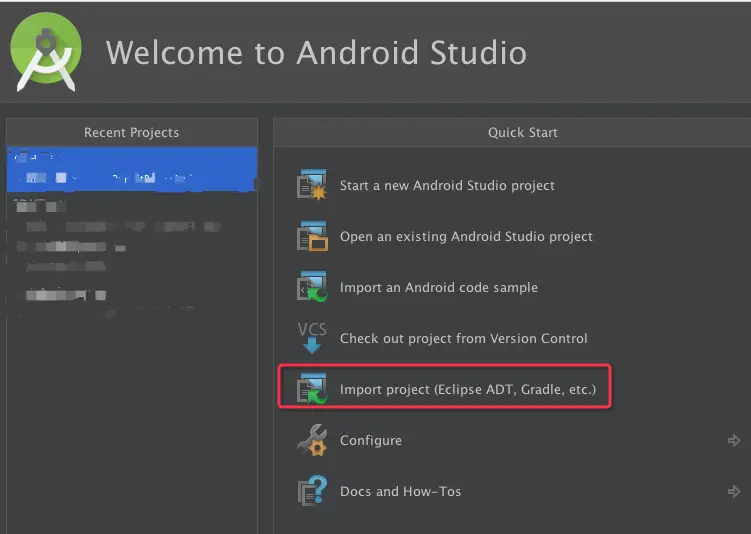Click the import Android code sample icon
This screenshot has width=751, height=534.
tap(312, 287)
